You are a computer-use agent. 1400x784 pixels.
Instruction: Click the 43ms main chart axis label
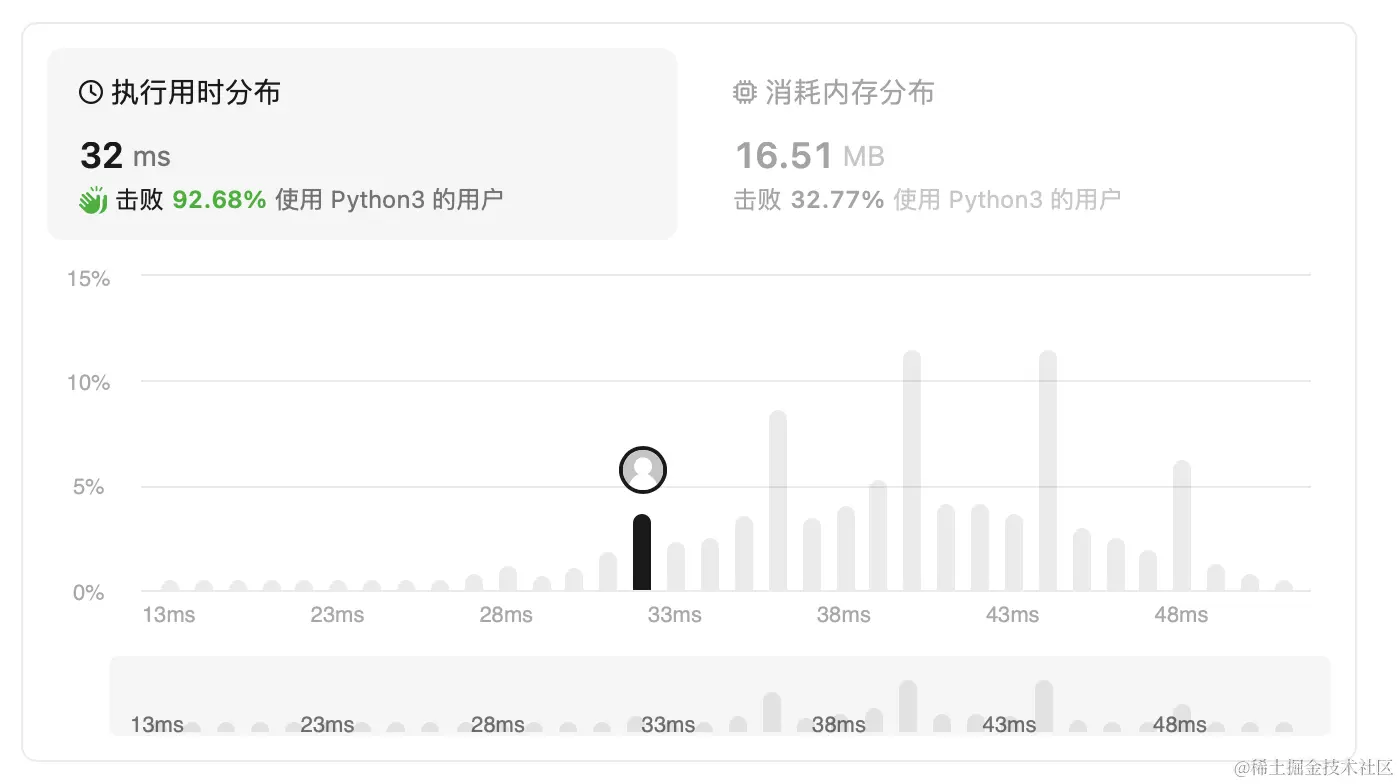tap(1013, 615)
